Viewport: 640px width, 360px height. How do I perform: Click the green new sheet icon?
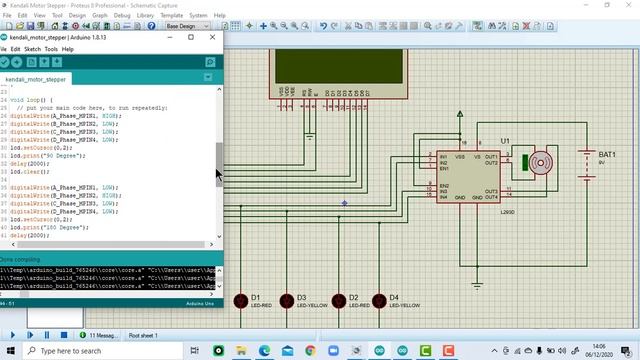(x=516, y=26)
